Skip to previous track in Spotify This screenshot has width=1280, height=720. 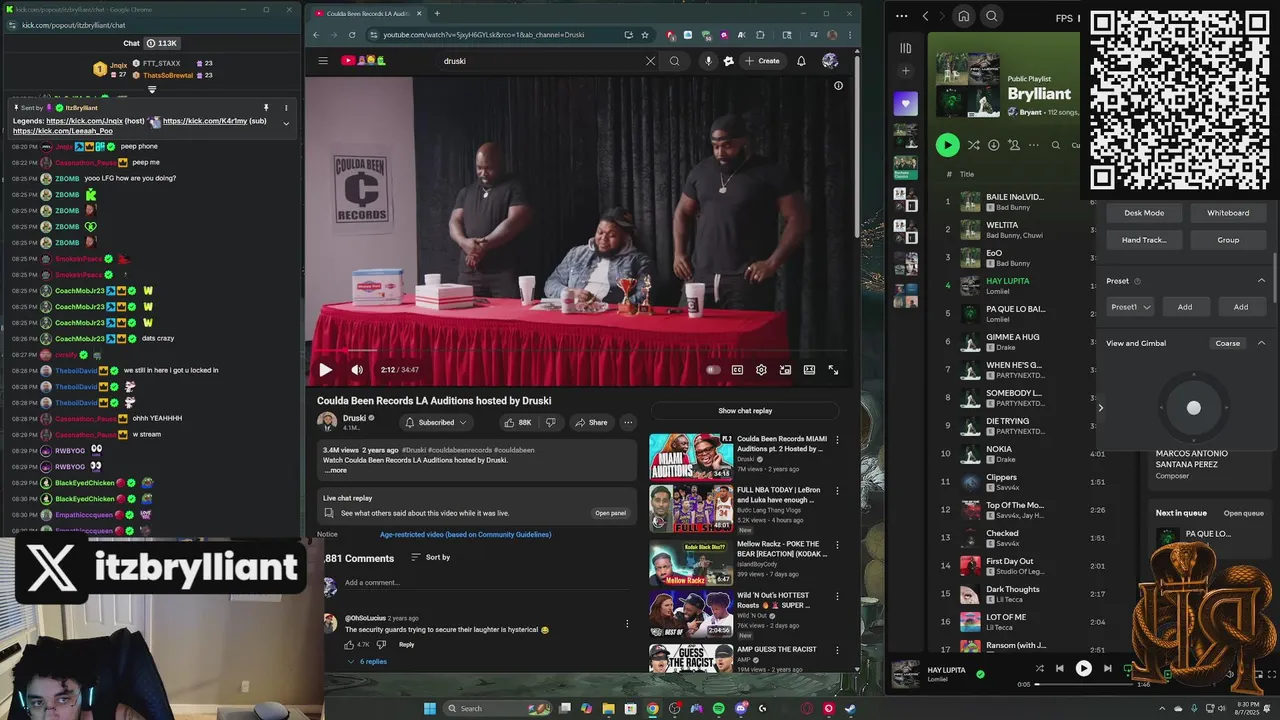[x=1060, y=669]
